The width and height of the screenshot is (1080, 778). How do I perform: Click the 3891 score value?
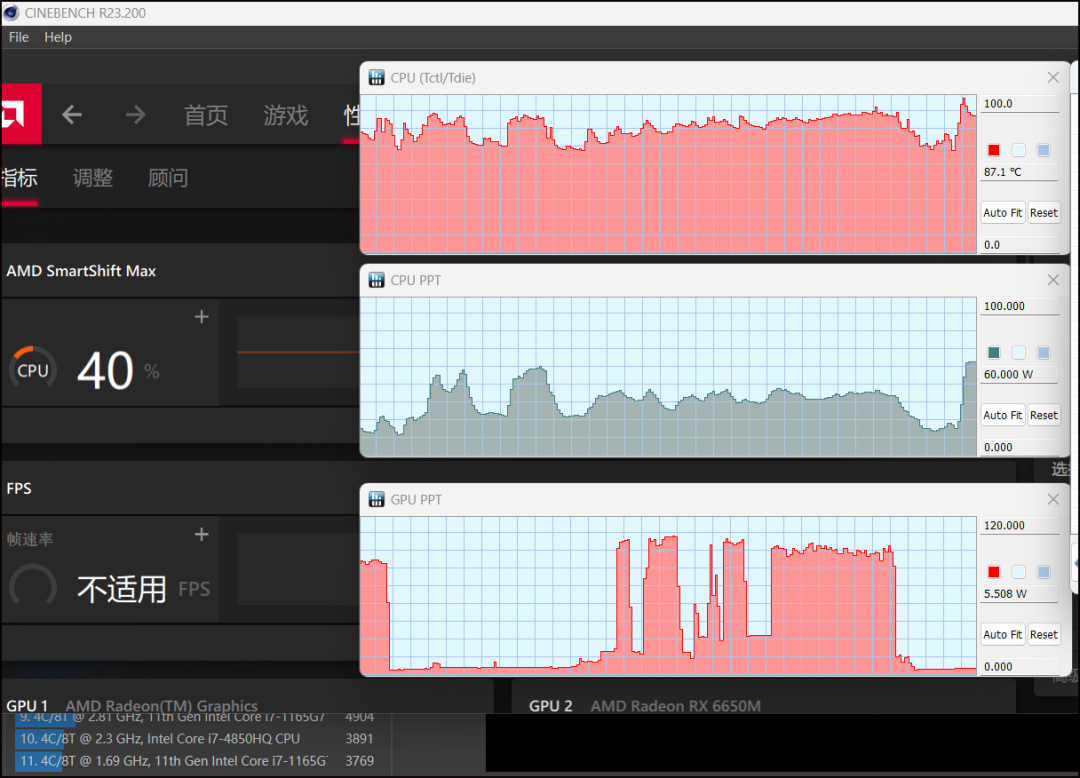click(360, 739)
